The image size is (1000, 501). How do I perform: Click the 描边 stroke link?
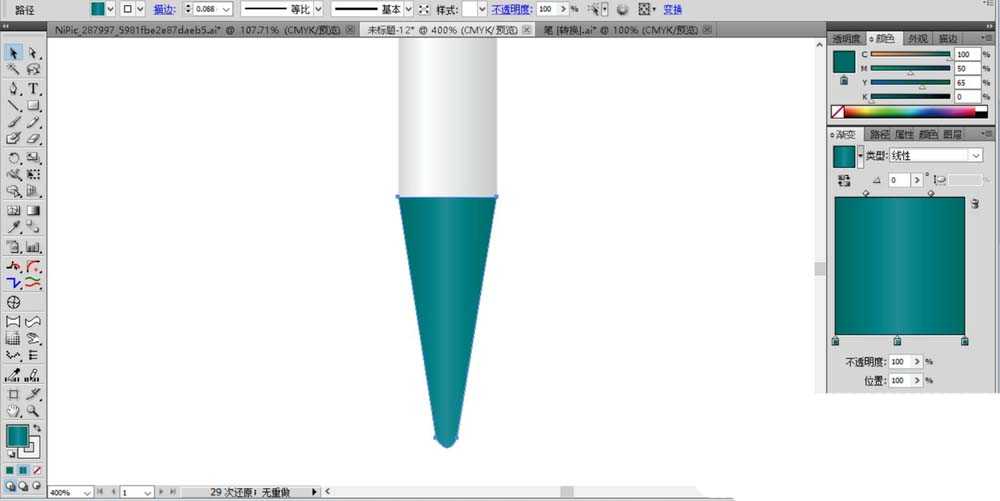165,10
